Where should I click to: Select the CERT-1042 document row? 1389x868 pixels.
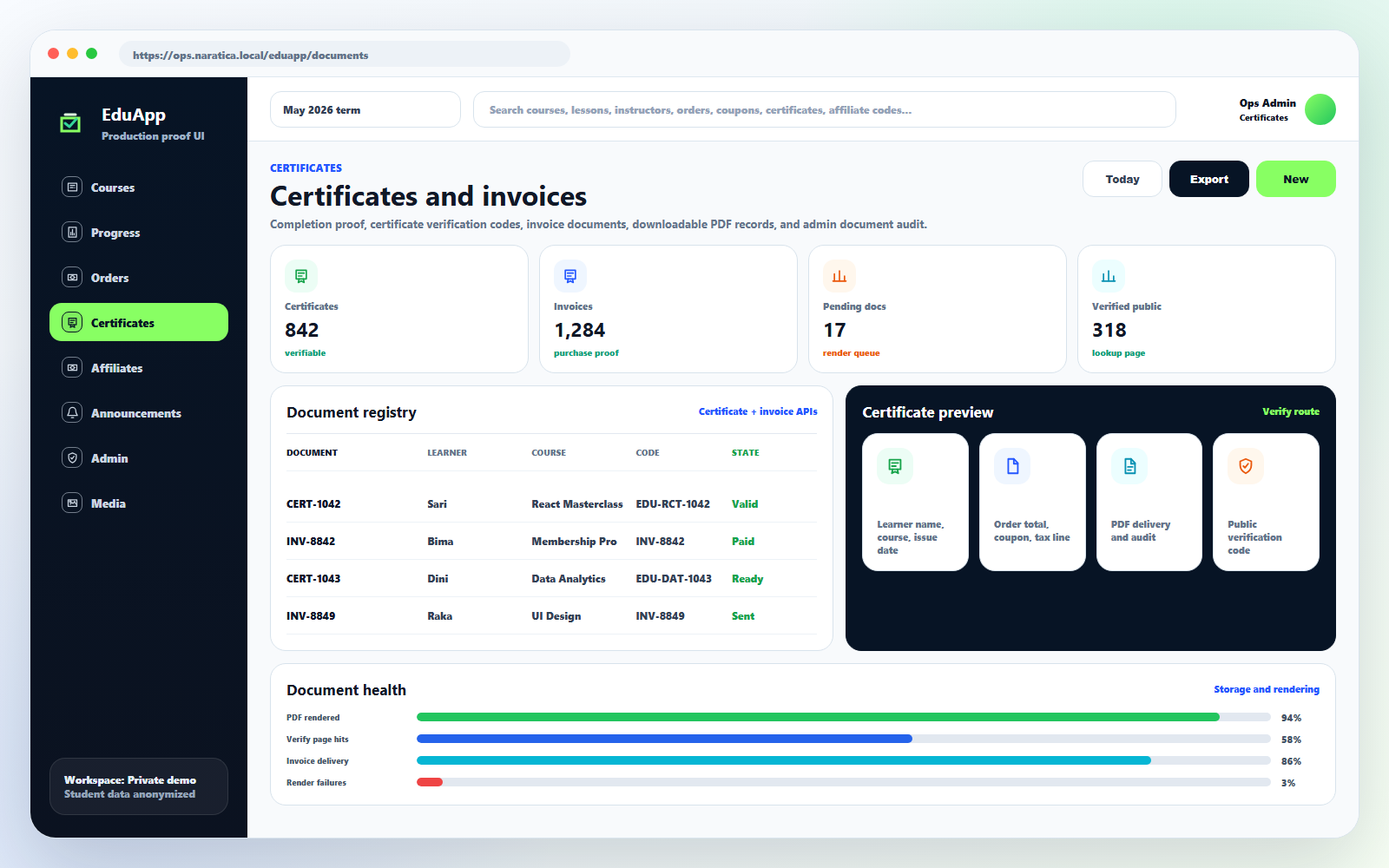[x=551, y=503]
